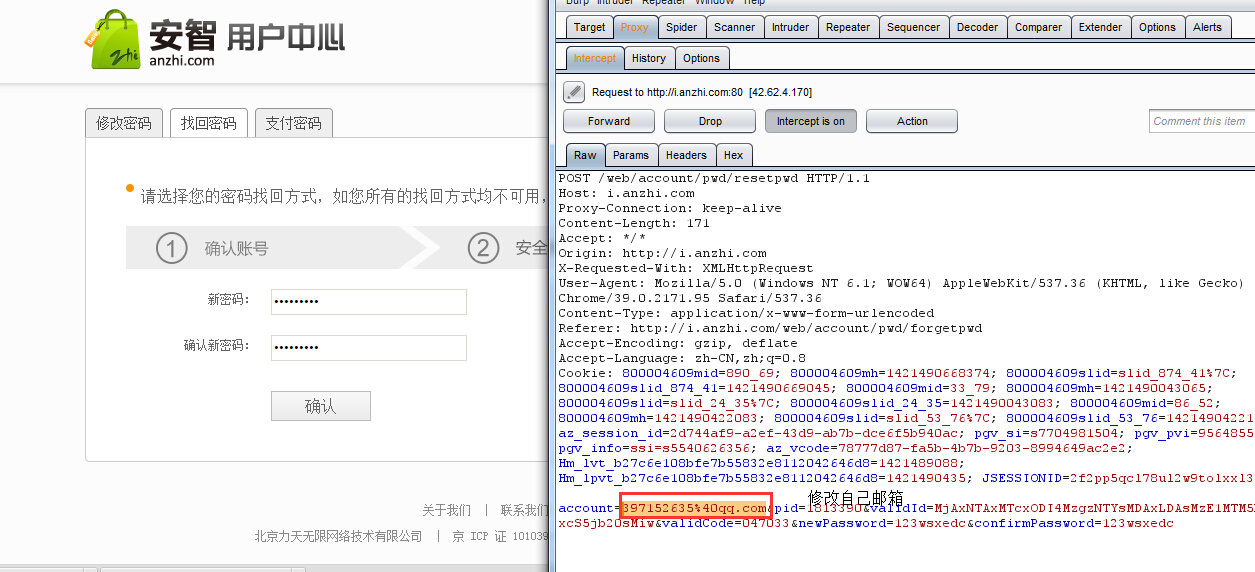1255x572 pixels.
Task: Click the 新密码 password field
Action: 369,301
